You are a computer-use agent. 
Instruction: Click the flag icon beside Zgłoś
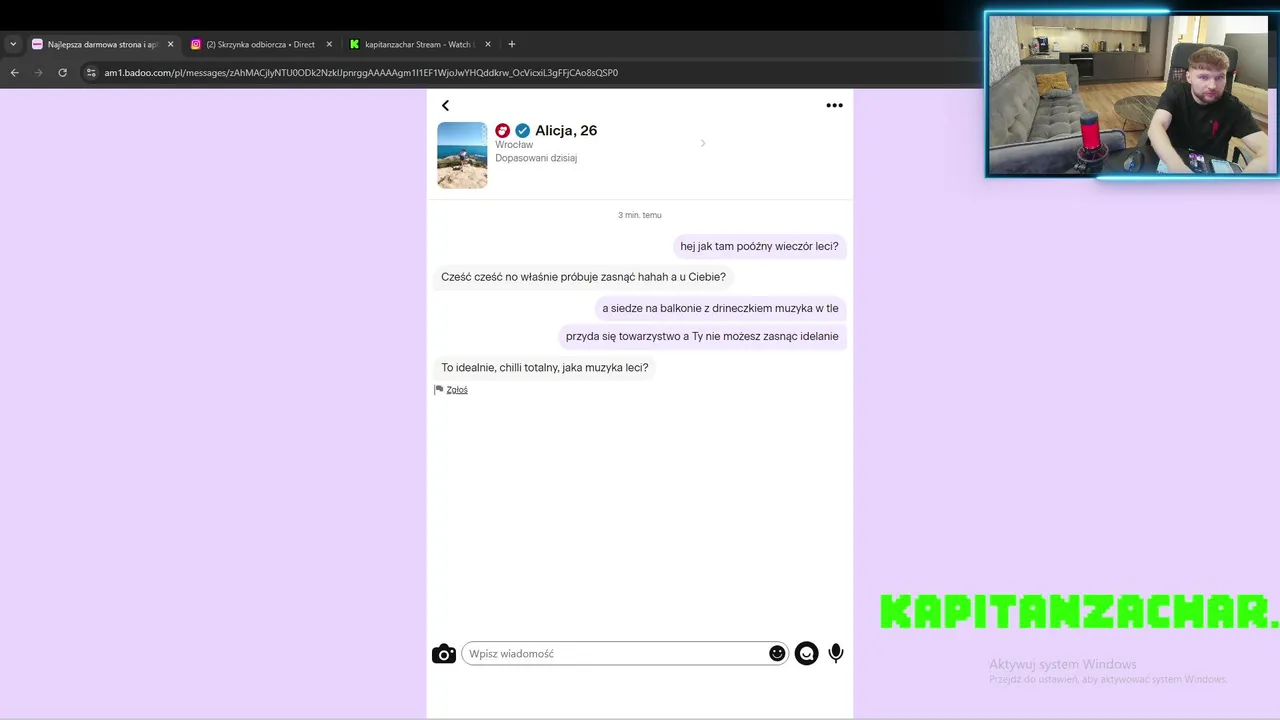438,390
